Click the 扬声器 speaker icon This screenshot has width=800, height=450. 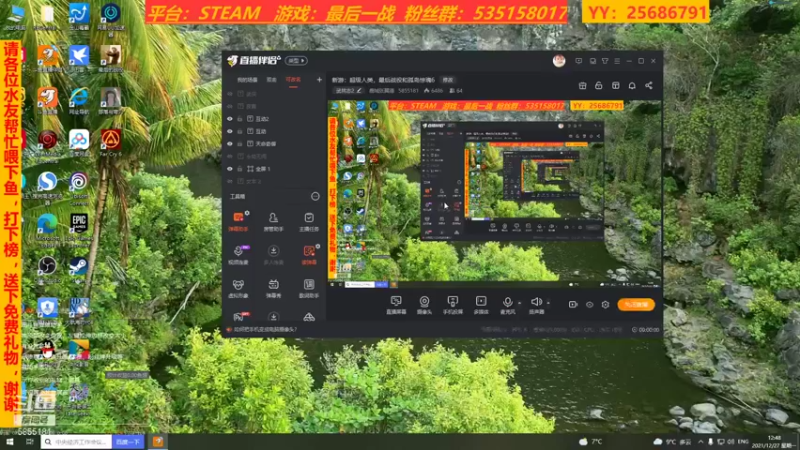tap(536, 302)
